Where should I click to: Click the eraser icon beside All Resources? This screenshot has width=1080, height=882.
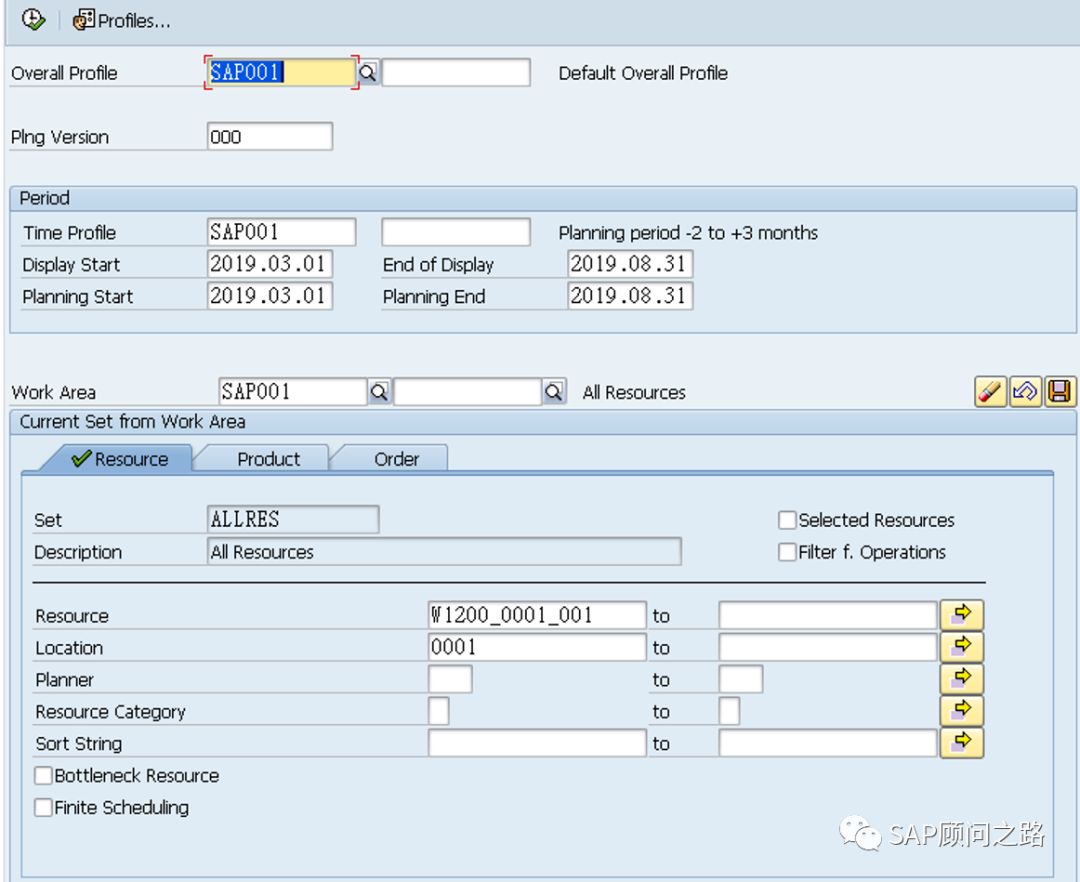click(990, 392)
